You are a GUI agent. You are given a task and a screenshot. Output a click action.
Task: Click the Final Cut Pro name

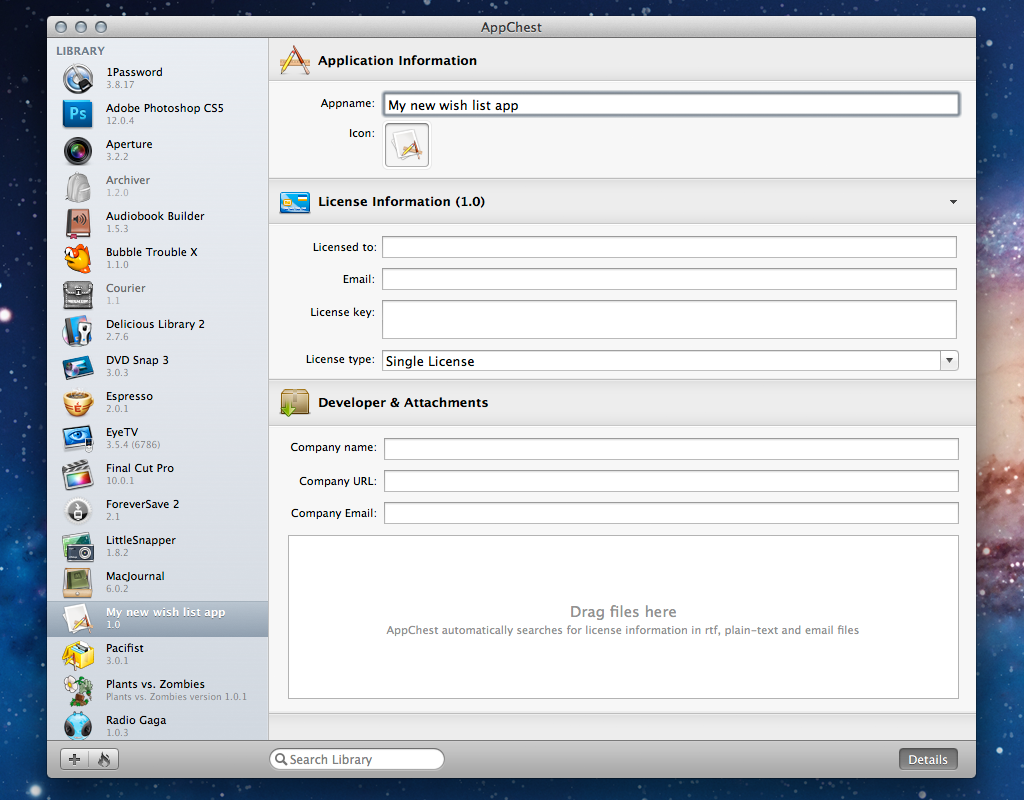pyautogui.click(x=140, y=468)
